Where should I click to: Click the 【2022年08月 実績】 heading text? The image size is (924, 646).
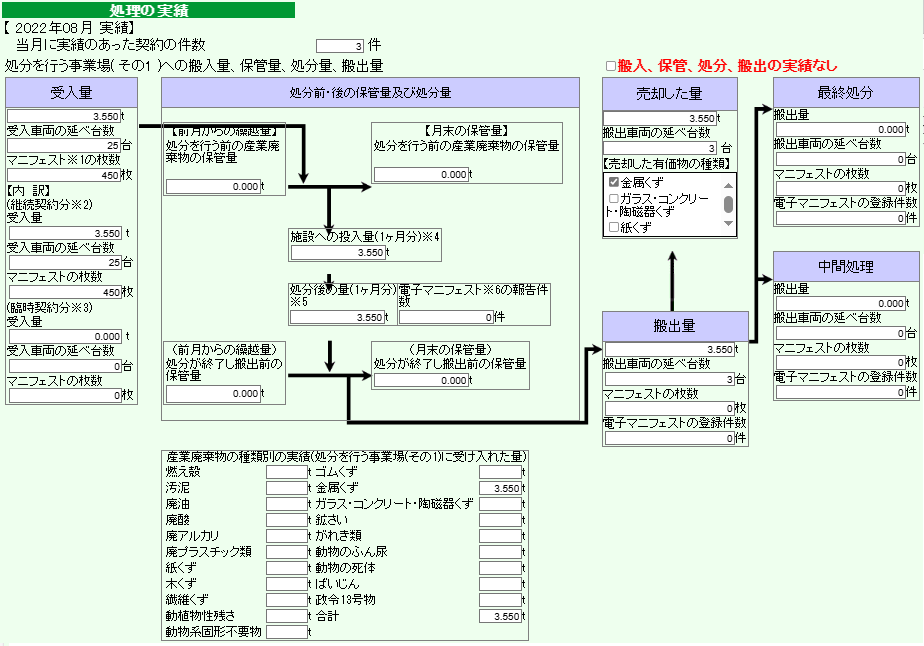tap(70, 27)
